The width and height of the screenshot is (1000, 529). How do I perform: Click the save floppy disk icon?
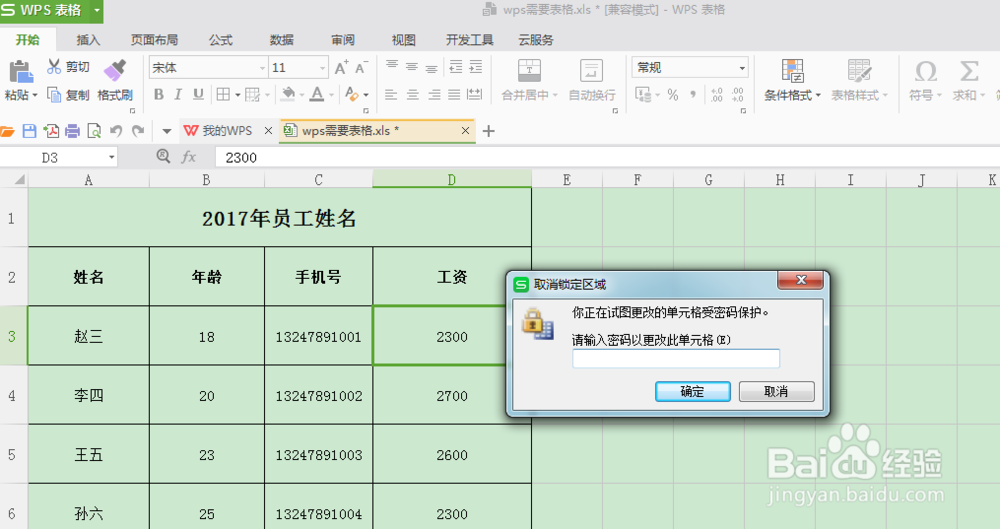[29, 131]
